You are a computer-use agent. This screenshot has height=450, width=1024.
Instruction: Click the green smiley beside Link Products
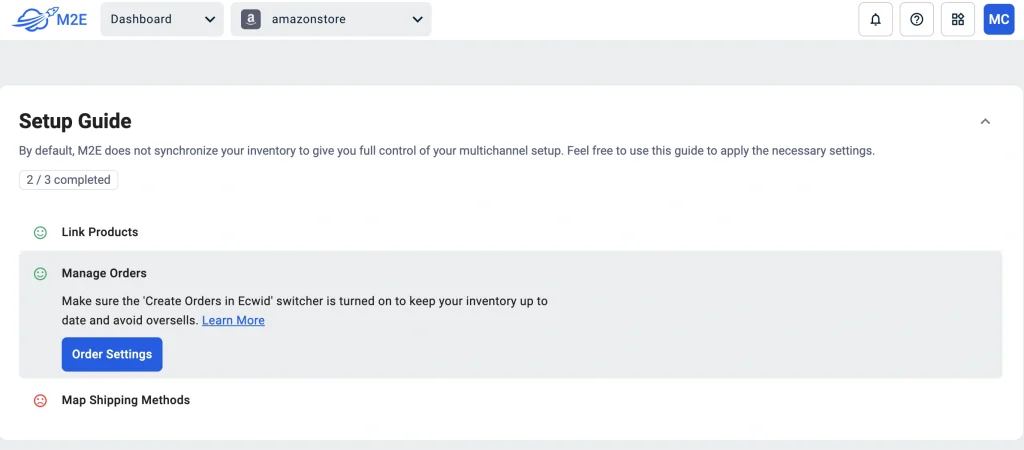41,232
